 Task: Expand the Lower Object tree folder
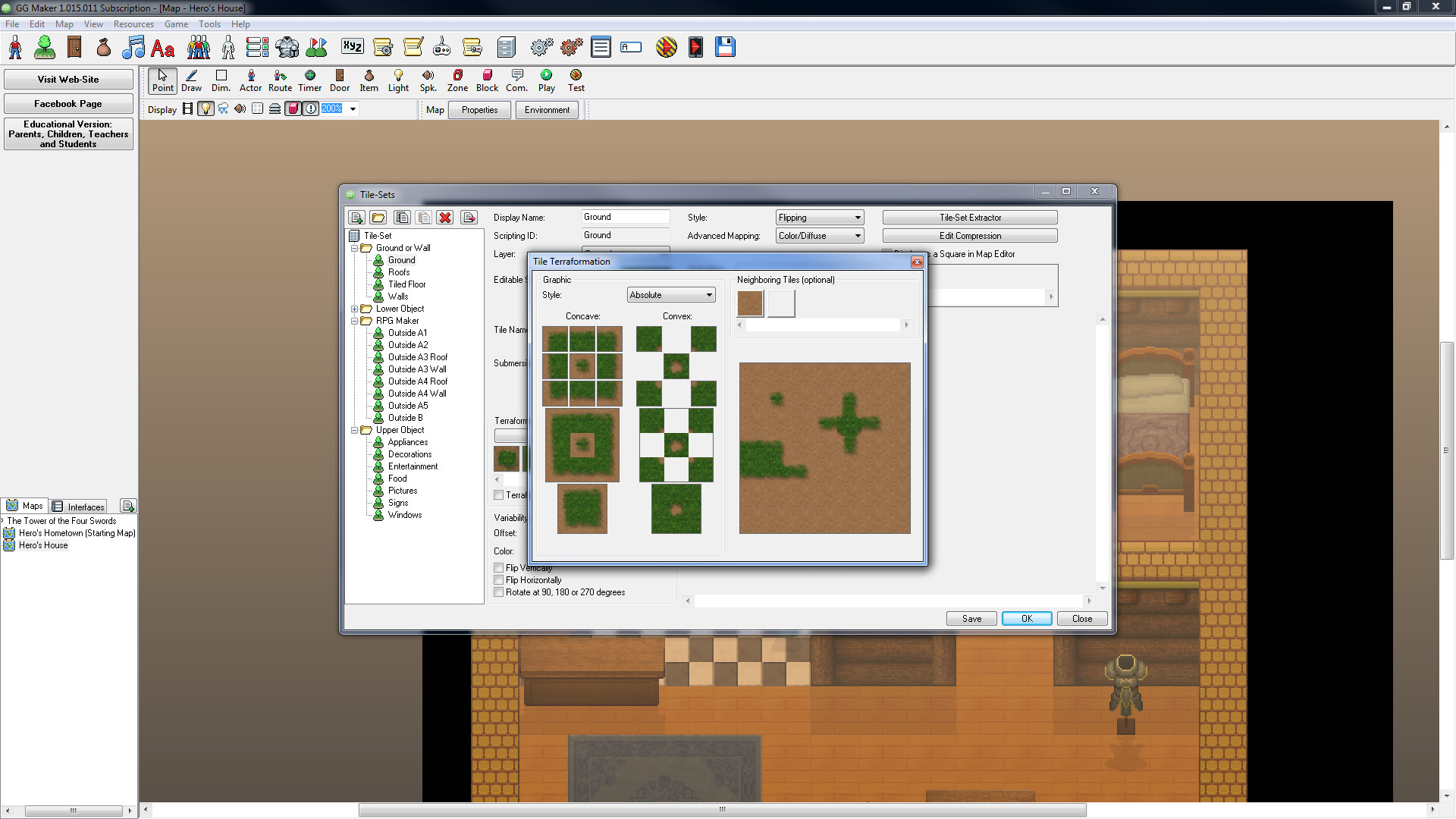[354, 309]
